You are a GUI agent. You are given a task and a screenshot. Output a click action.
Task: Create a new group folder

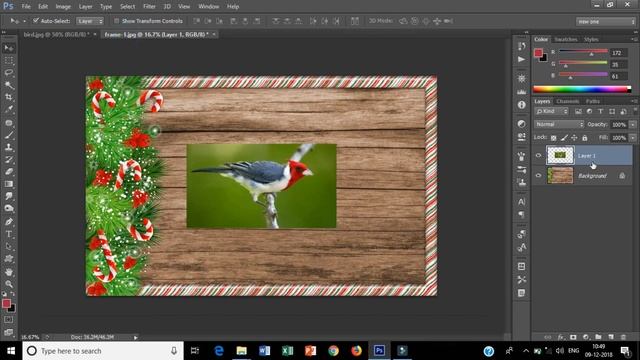pyautogui.click(x=598, y=337)
